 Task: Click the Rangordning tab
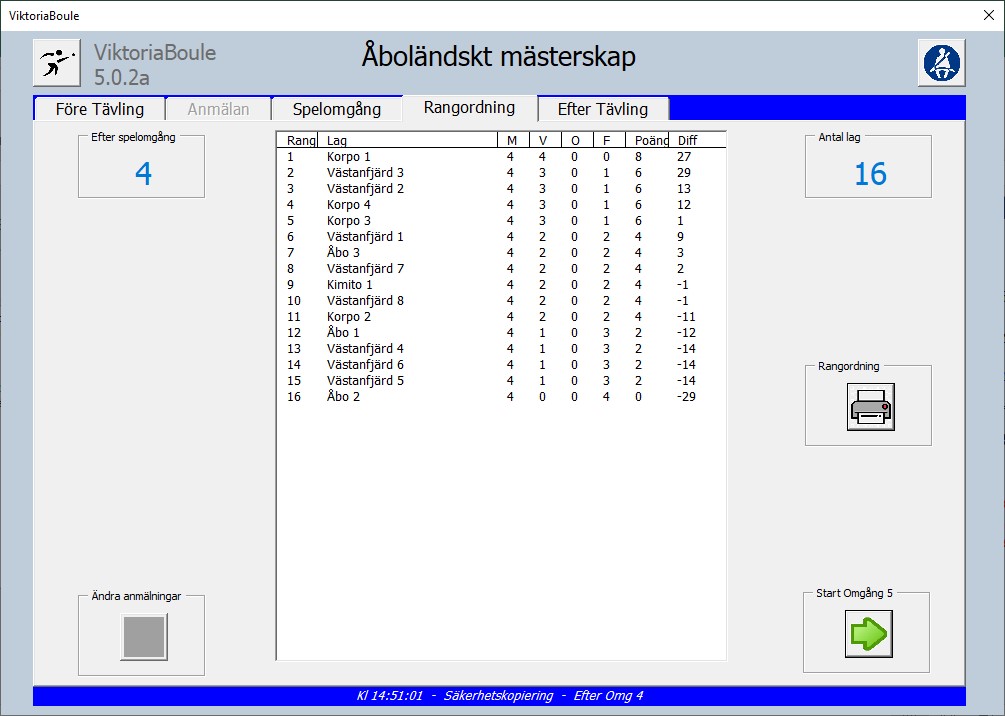point(469,108)
